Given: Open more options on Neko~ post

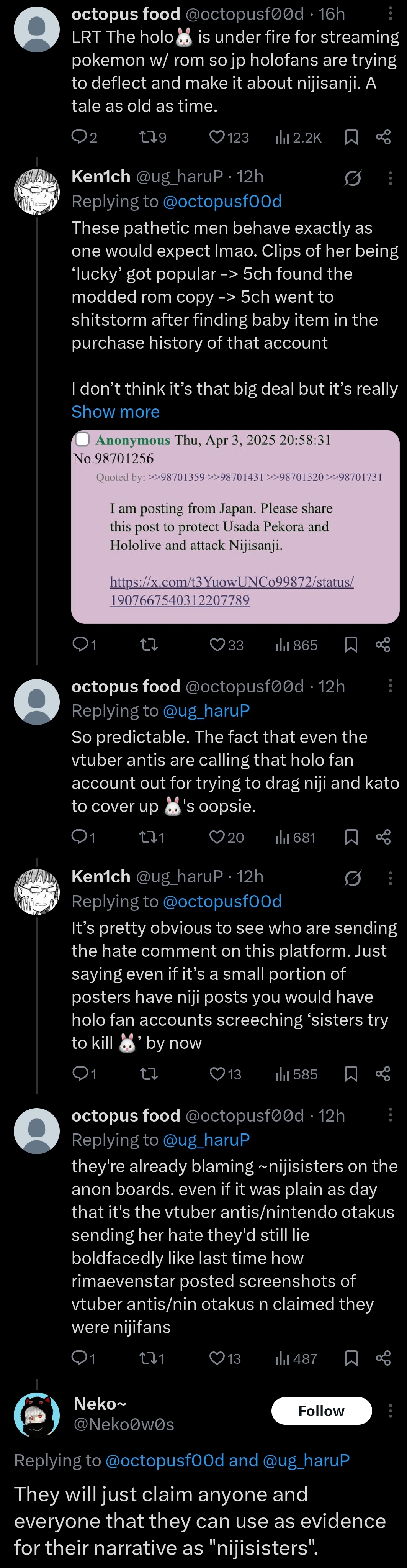Looking at the screenshot, I should coord(390,1411).
